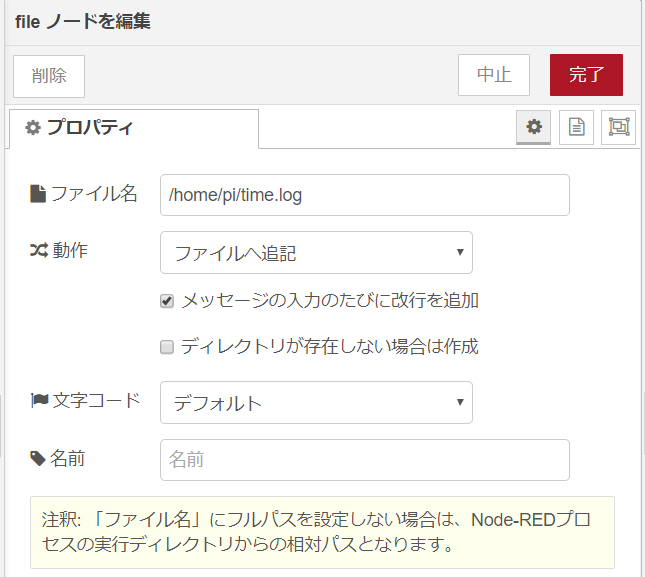Viewport: 645px width, 577px height.
Task: Click the flag icon beside 文字コード
Action: (39, 400)
